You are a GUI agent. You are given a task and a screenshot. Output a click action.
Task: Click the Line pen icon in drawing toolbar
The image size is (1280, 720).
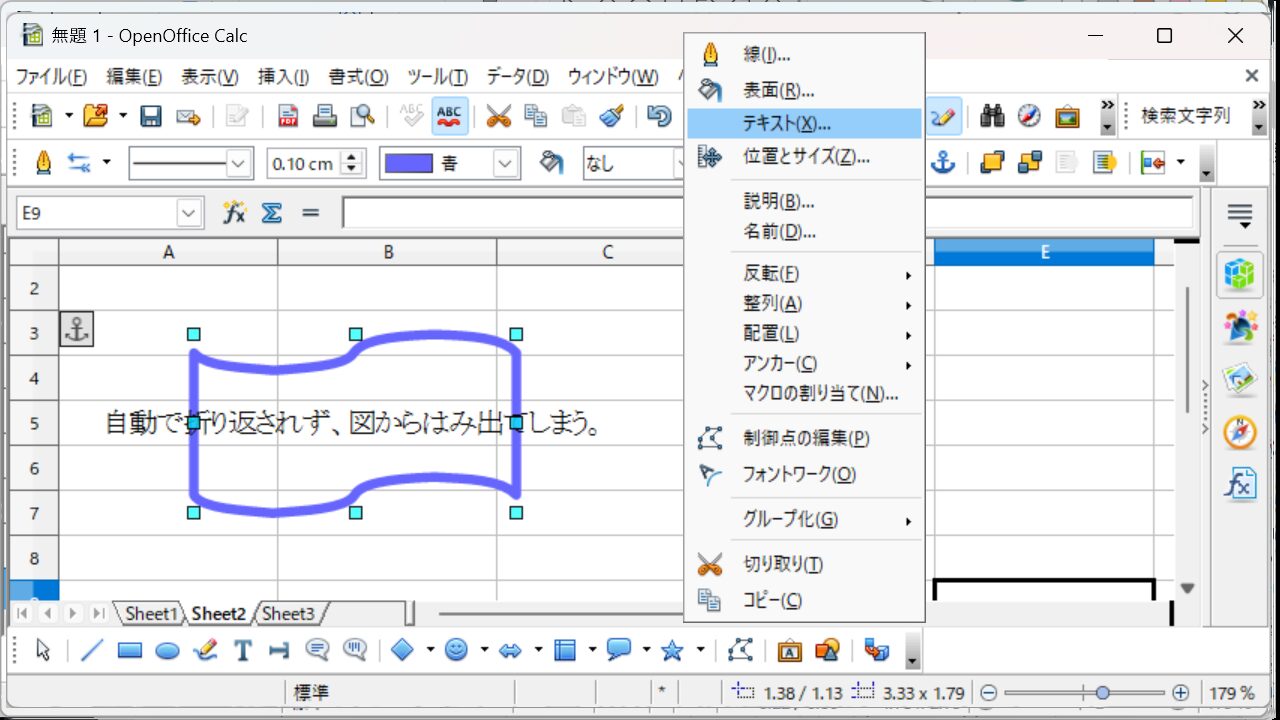point(44,162)
